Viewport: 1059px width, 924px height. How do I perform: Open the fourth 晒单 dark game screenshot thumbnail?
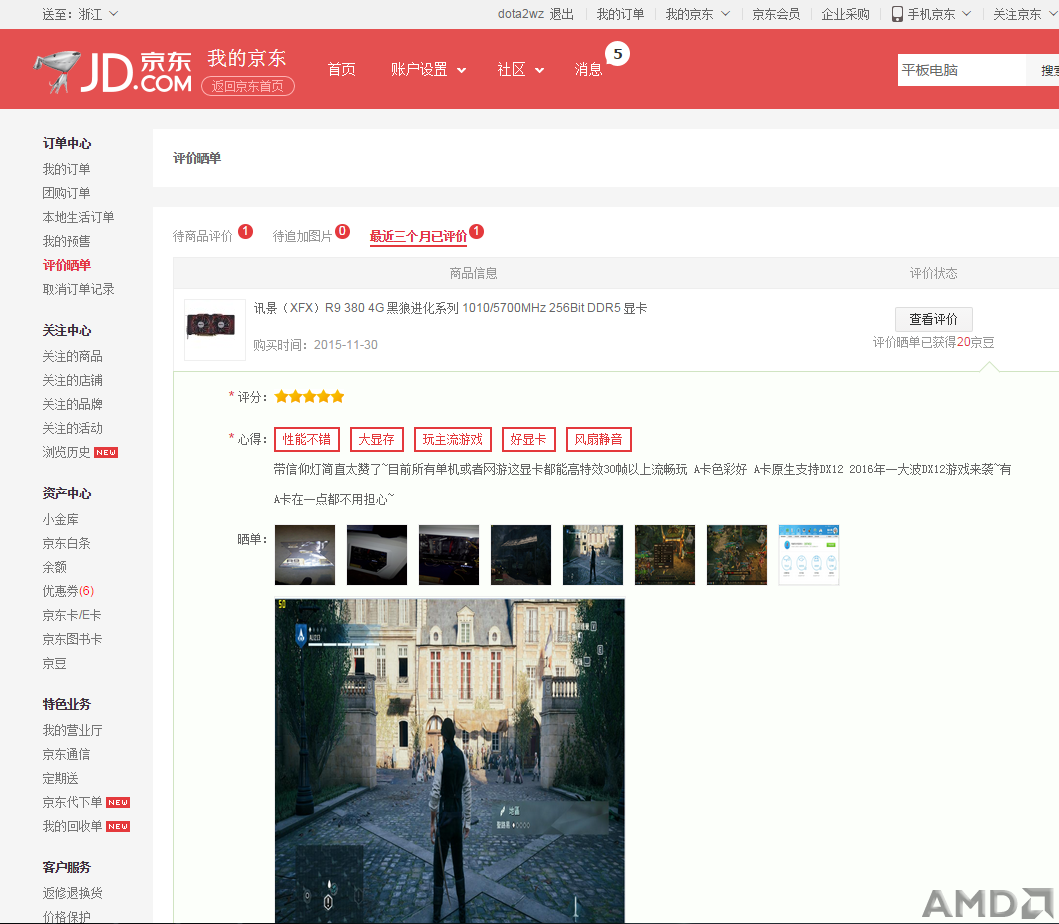tap(521, 555)
